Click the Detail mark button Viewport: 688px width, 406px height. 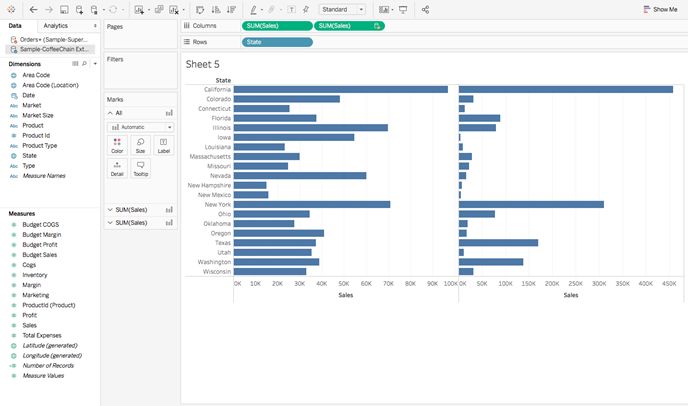click(x=117, y=169)
